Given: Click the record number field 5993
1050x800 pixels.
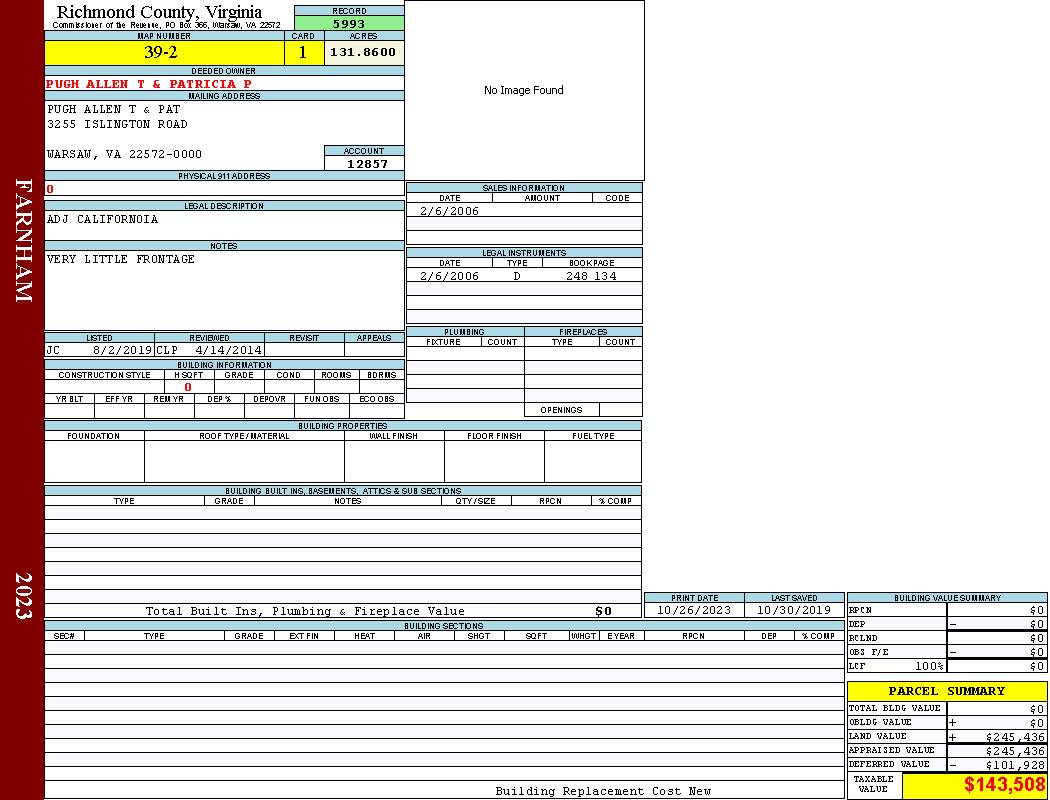Looking at the screenshot, I should pos(349,24).
